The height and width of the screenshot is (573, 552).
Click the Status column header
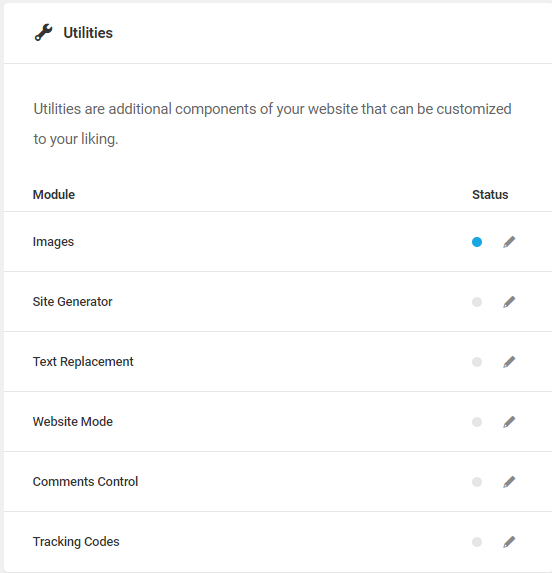[490, 195]
